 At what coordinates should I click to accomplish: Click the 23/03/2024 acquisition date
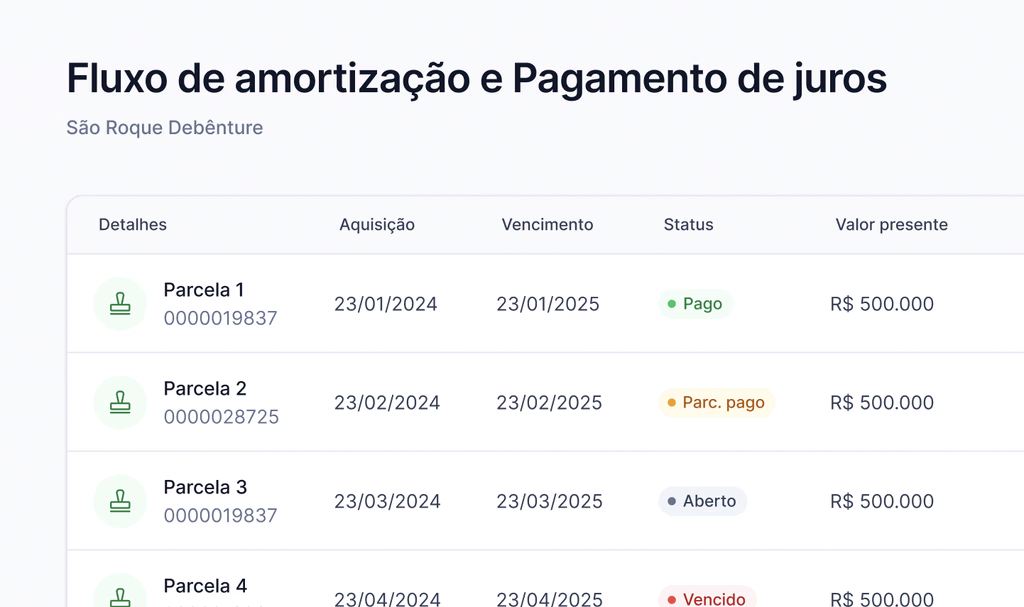click(x=387, y=502)
